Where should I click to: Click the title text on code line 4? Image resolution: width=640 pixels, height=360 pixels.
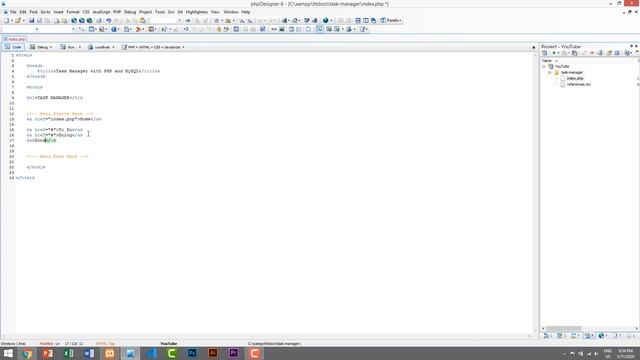tap(98, 71)
